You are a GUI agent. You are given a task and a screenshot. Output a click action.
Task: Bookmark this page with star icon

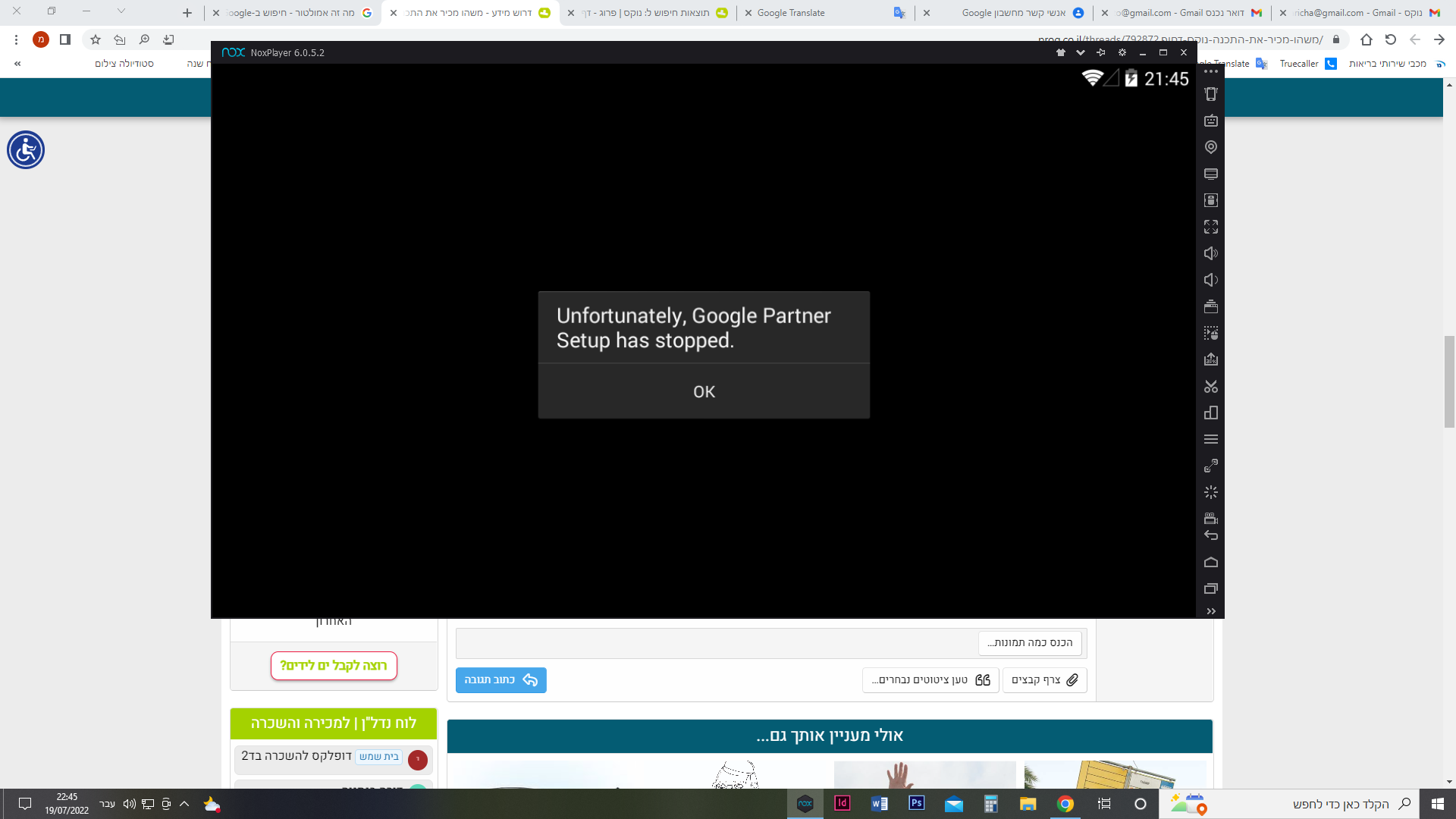96,39
